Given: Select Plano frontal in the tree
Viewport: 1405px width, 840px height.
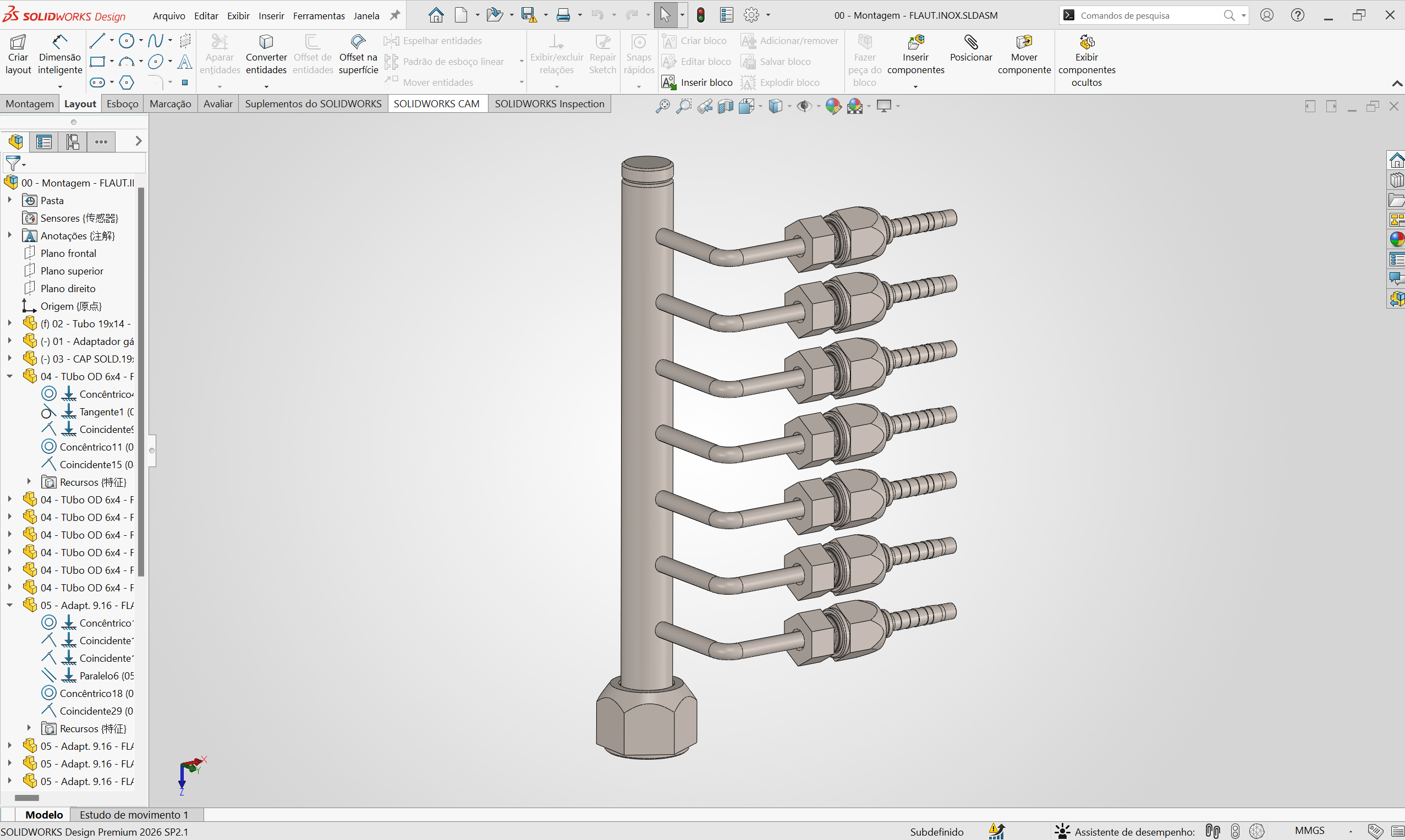Looking at the screenshot, I should click(x=68, y=253).
